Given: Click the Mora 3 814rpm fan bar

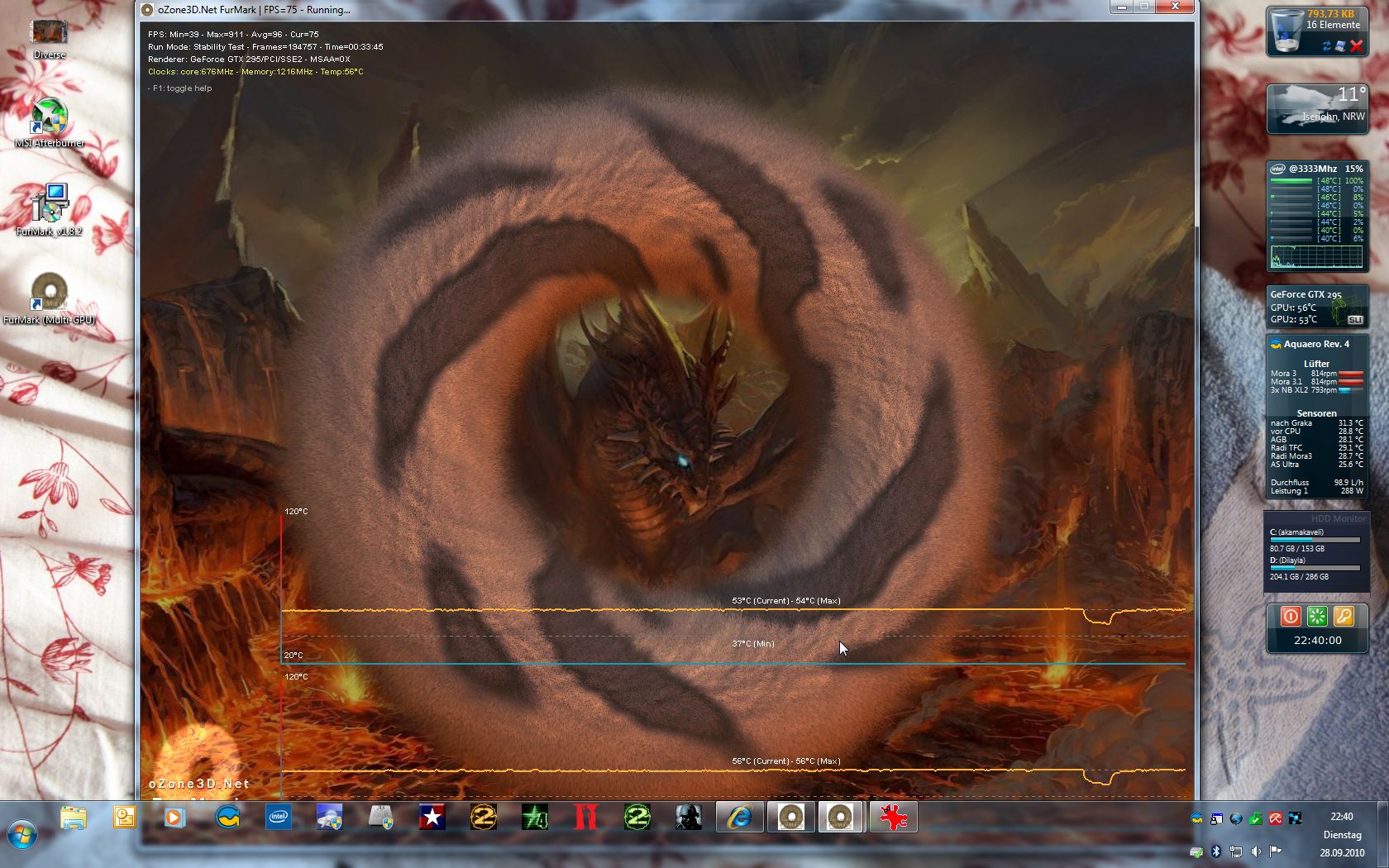Looking at the screenshot, I should [1350, 374].
